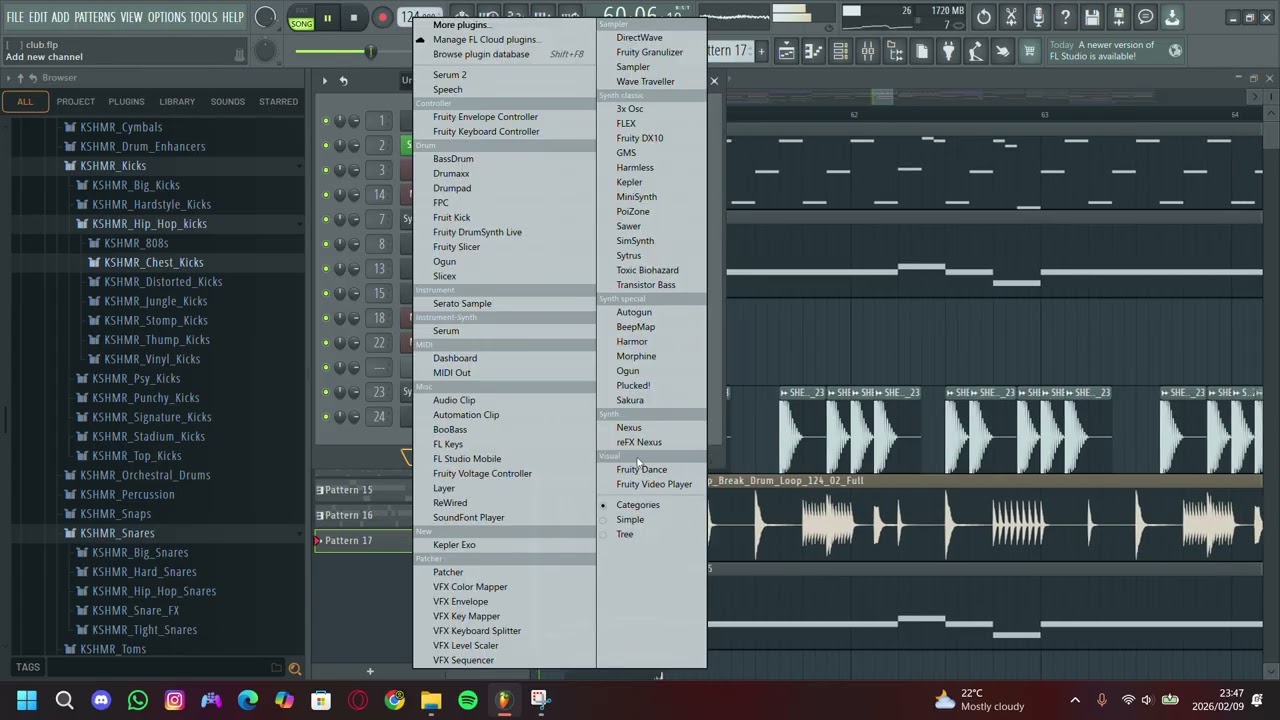This screenshot has height=720, width=1280.
Task: Open the audio editor scissors icon
Action: click(1011, 17)
